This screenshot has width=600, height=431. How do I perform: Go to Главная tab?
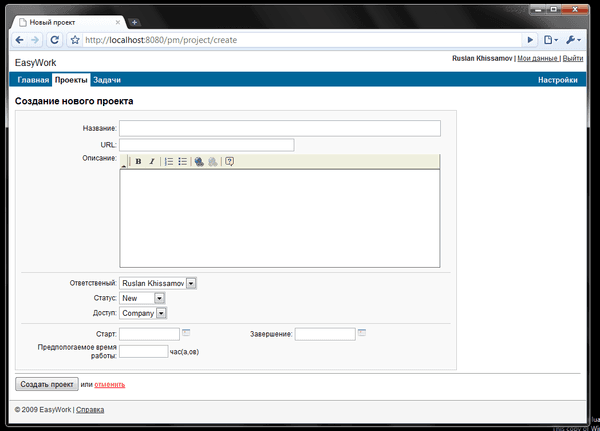[x=33, y=80]
